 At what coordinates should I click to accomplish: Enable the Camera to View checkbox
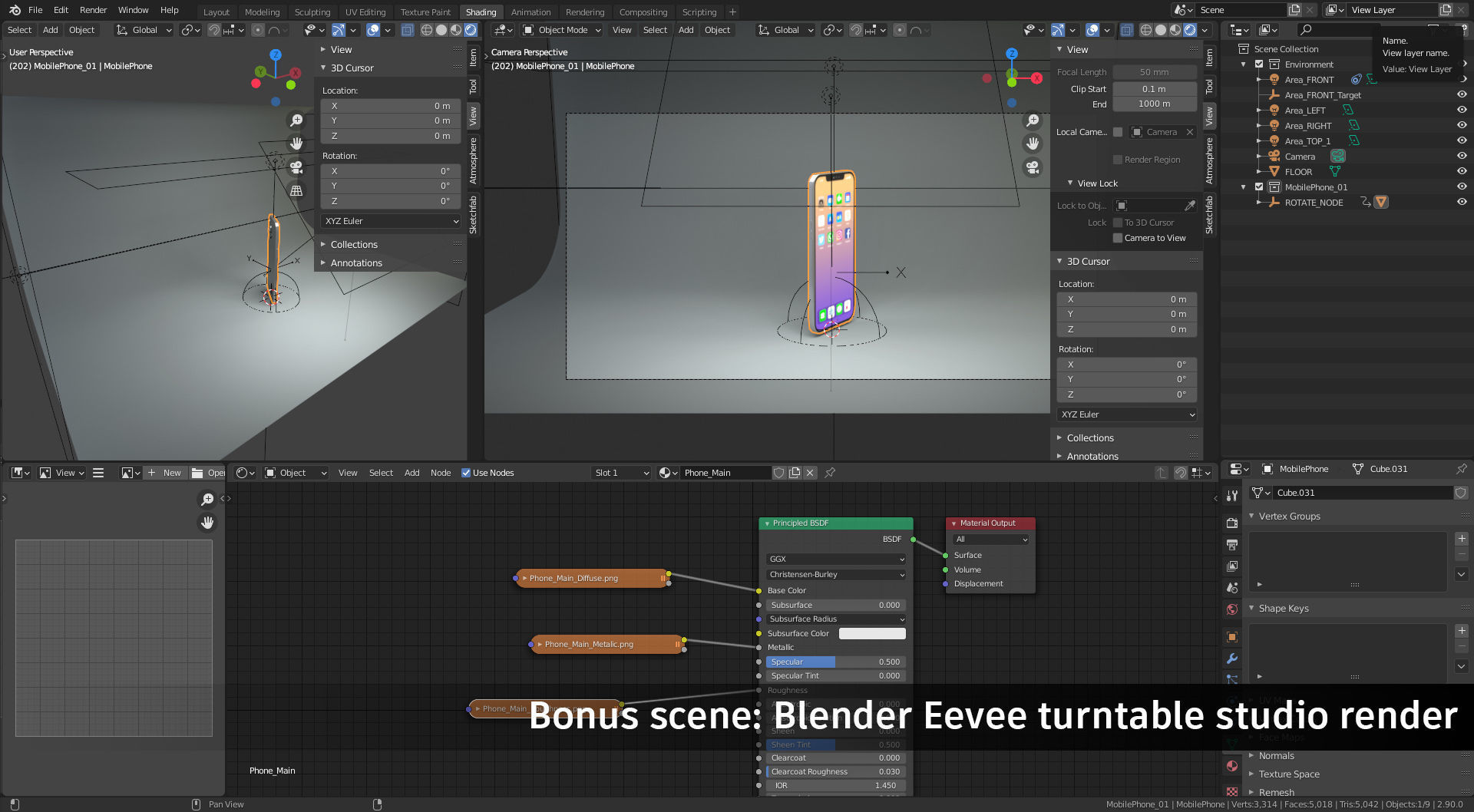[x=1118, y=238]
